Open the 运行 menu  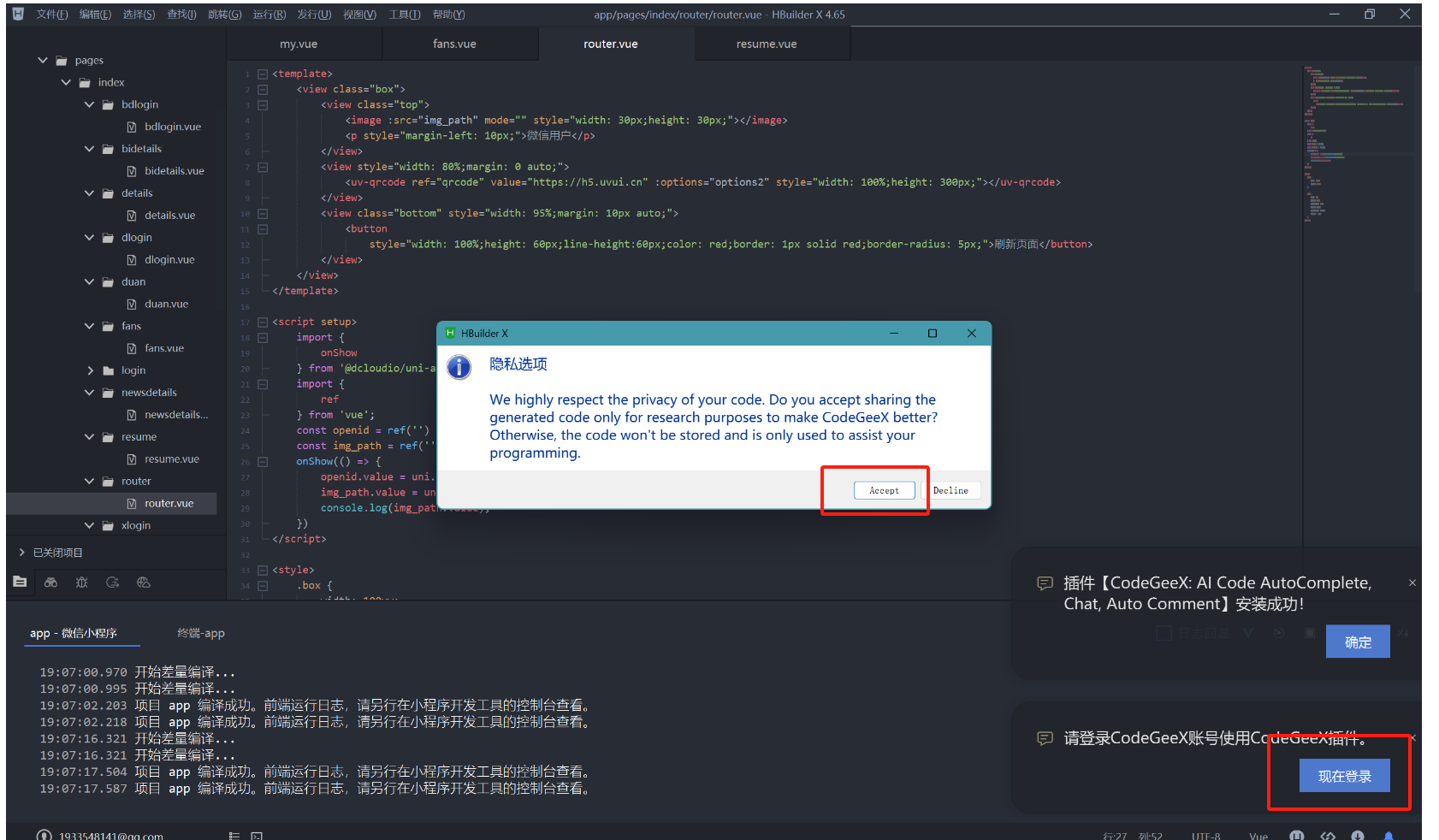pyautogui.click(x=269, y=14)
